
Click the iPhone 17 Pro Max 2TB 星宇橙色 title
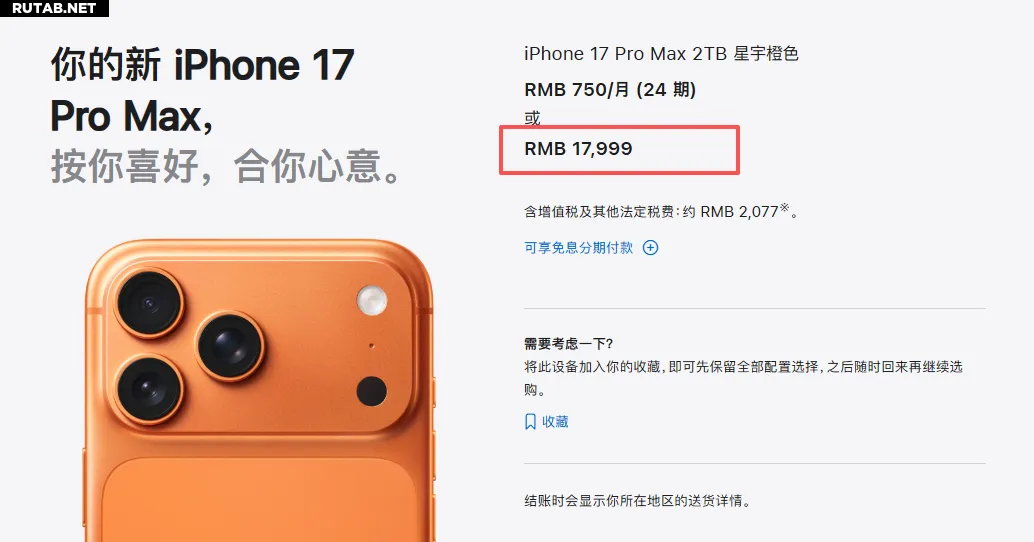pos(661,54)
